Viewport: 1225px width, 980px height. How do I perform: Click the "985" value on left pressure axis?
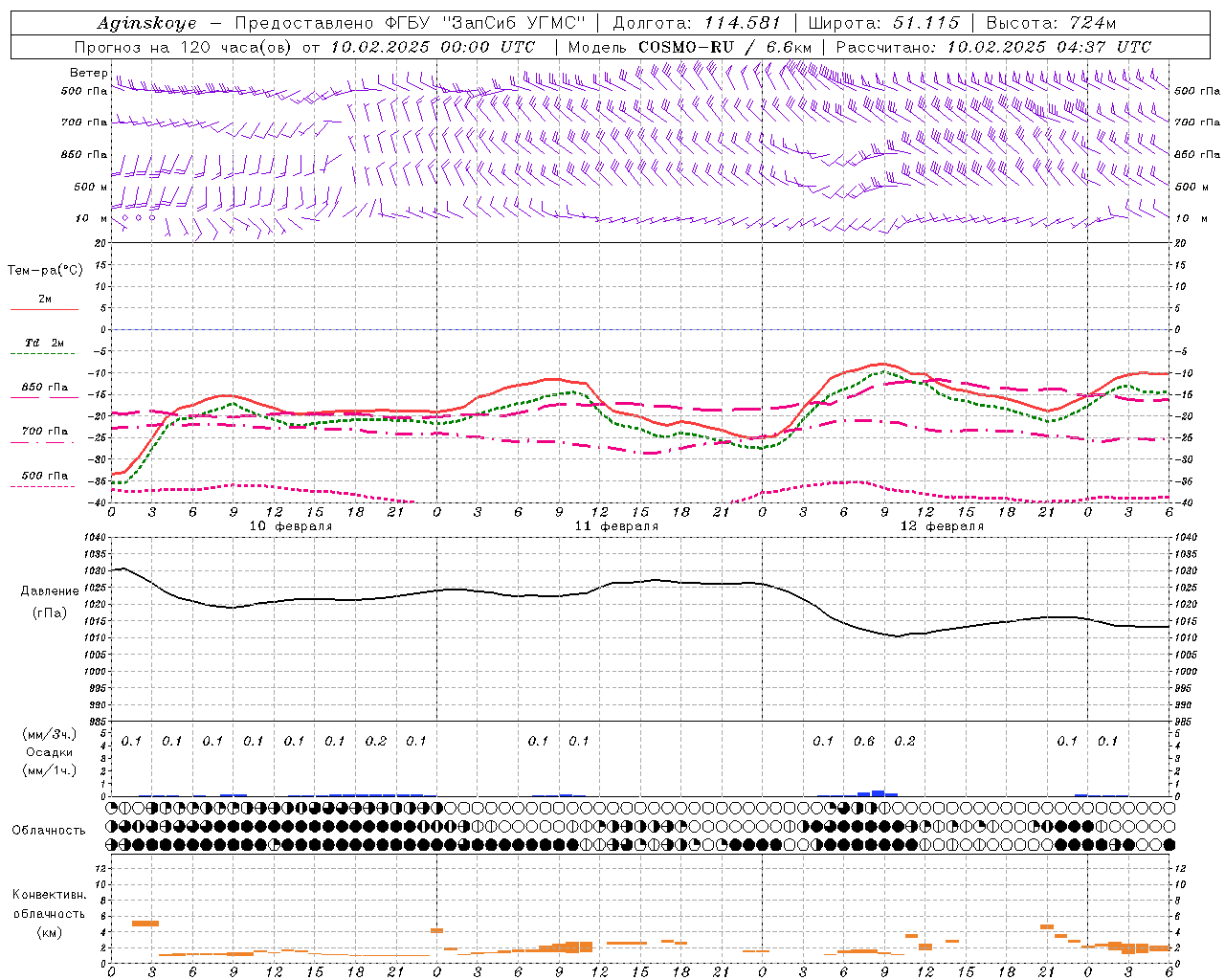(96, 722)
